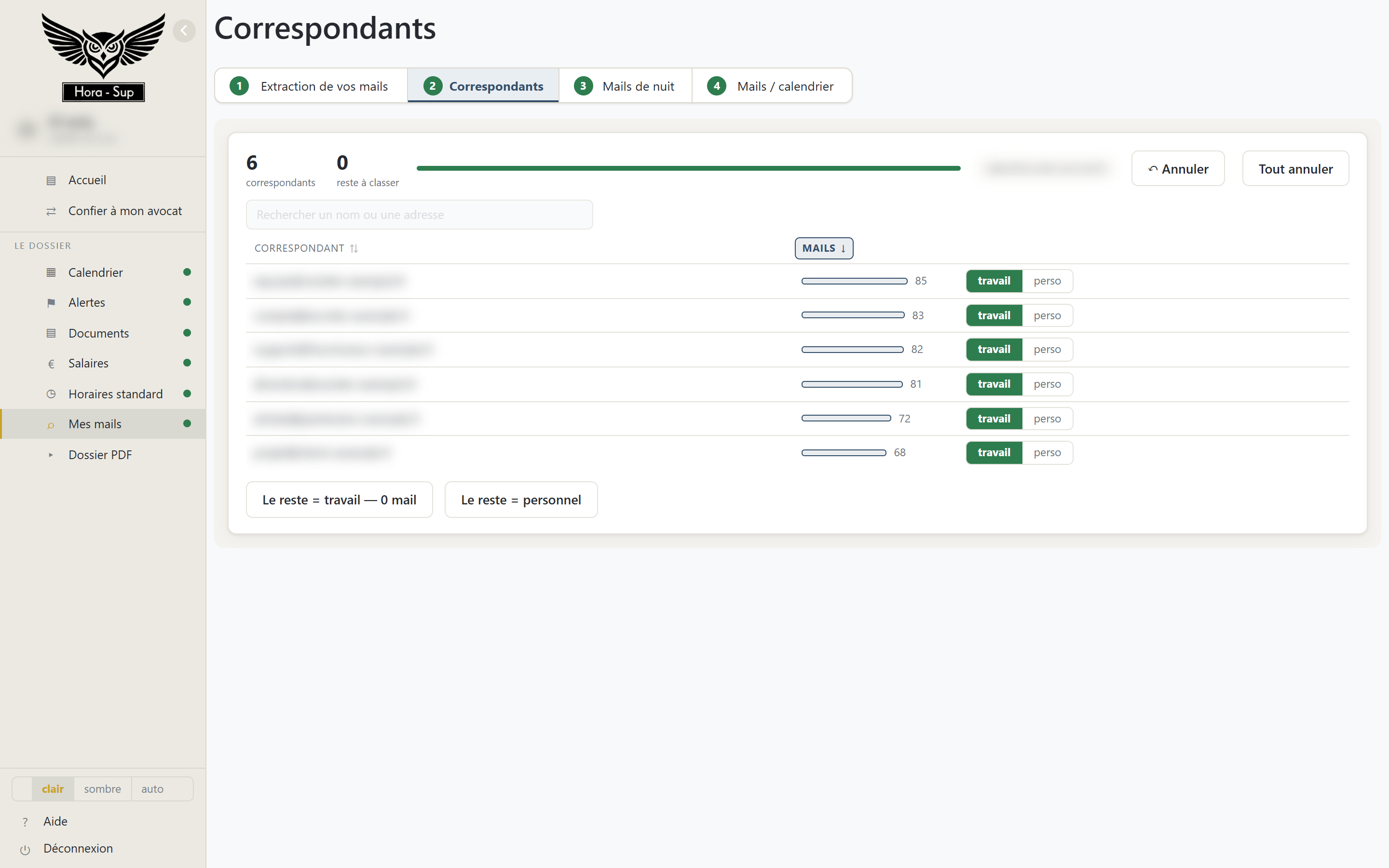Click the Mes mails magnifier icon
Viewport: 1389px width, 868px height.
[51, 425]
